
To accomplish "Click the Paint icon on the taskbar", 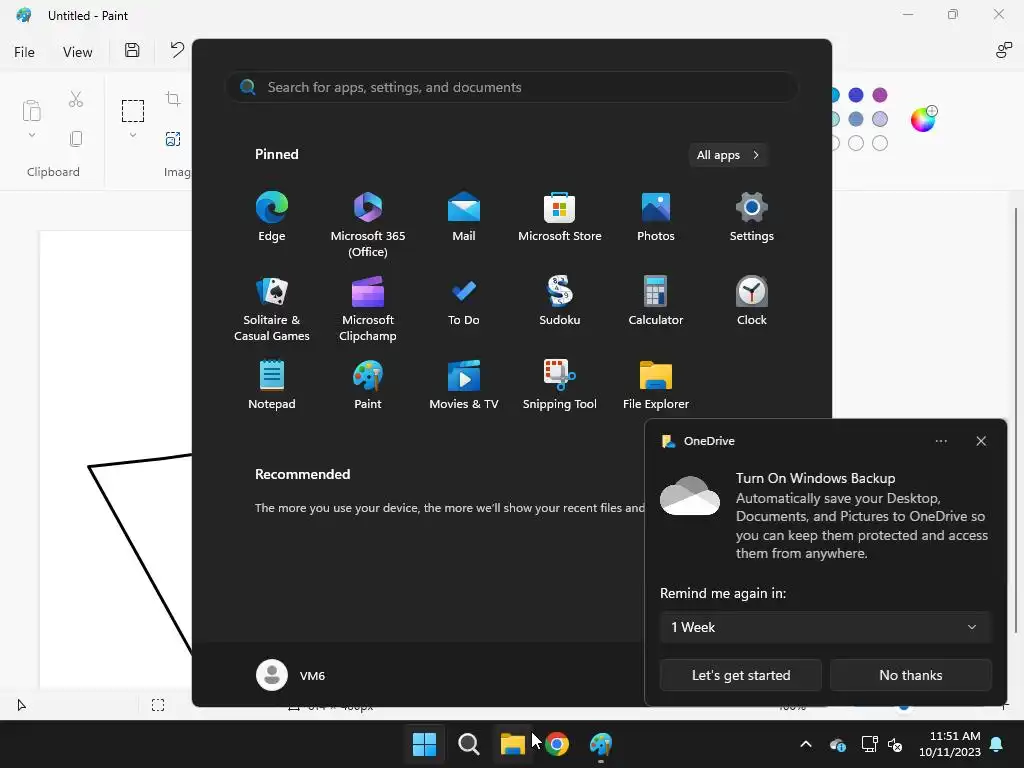I will [x=601, y=744].
